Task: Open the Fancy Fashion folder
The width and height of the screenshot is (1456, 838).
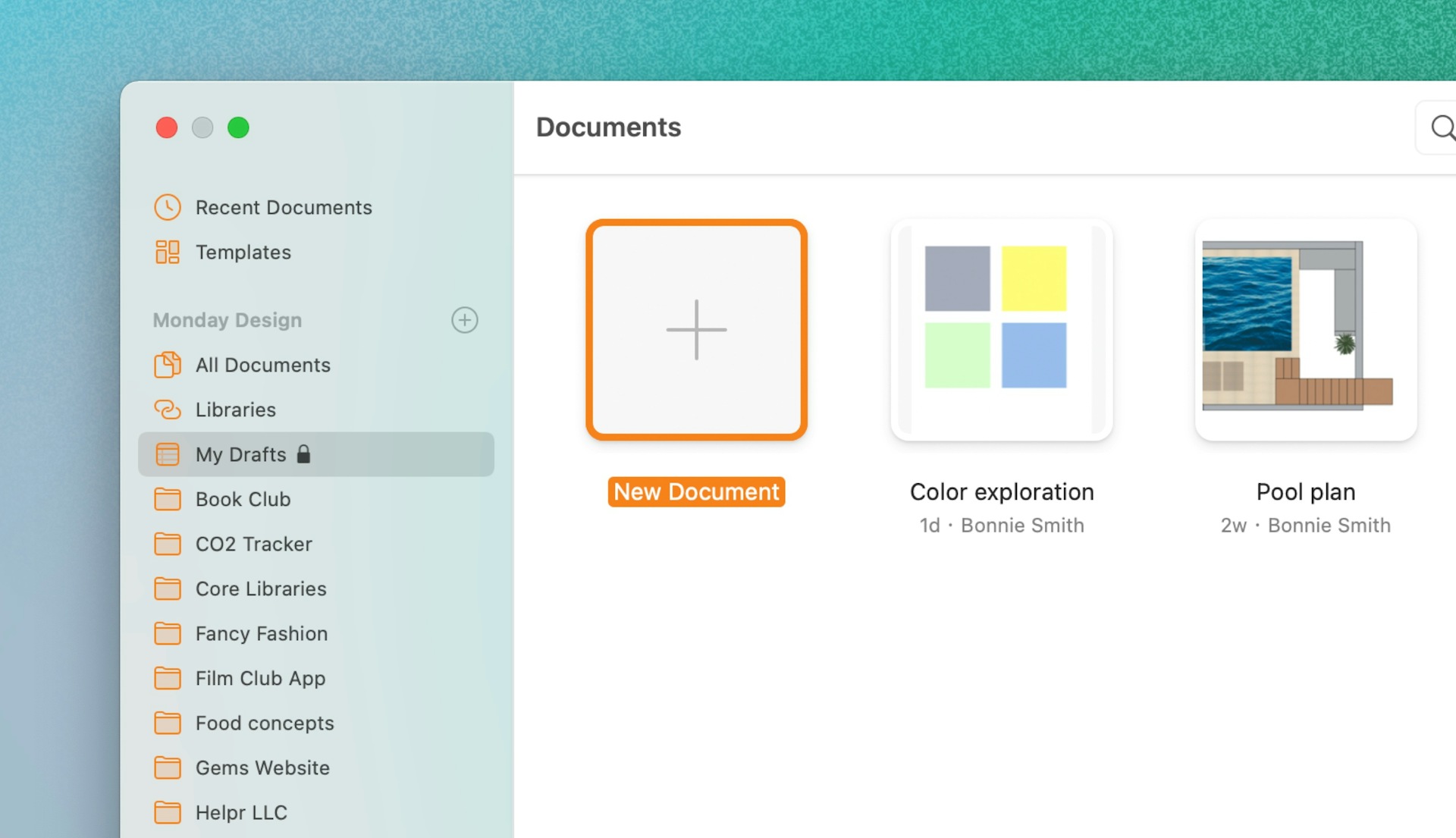Action: 261,633
